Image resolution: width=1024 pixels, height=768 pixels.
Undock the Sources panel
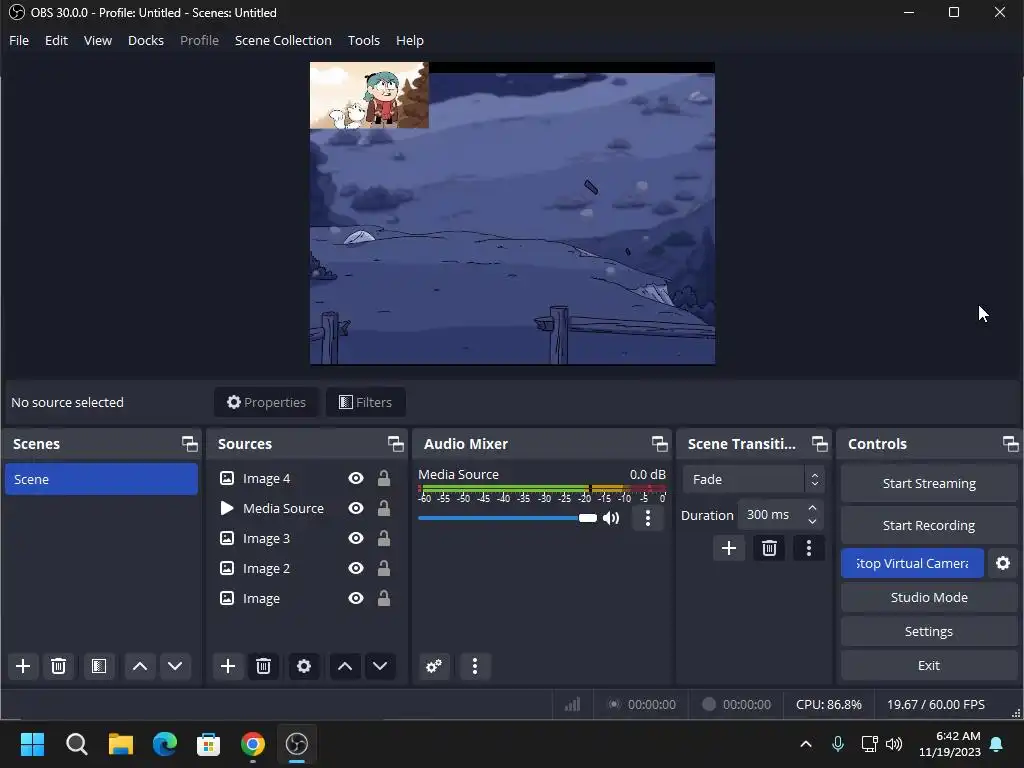pos(396,444)
